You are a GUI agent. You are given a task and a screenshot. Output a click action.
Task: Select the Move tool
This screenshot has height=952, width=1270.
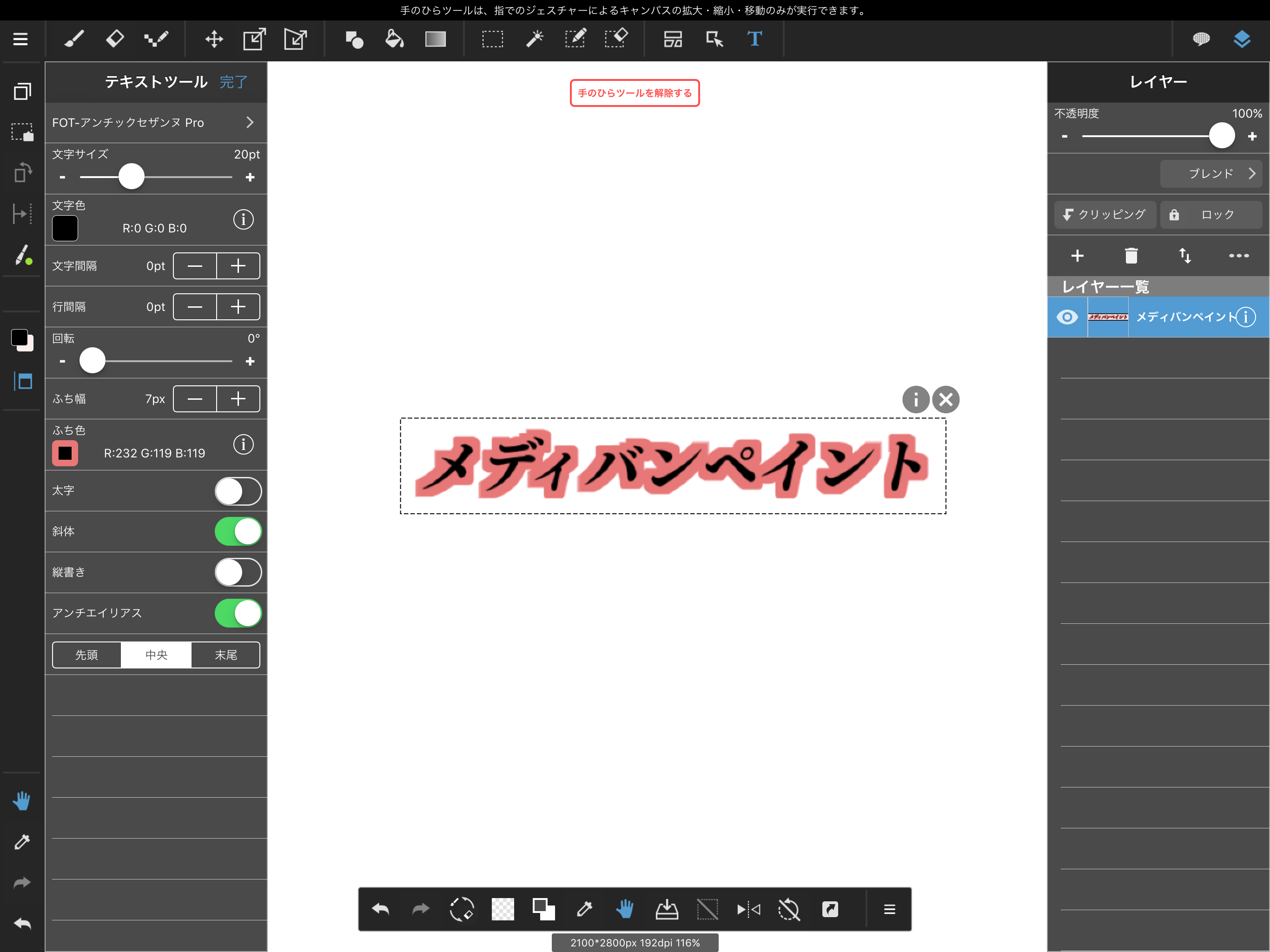click(x=214, y=39)
